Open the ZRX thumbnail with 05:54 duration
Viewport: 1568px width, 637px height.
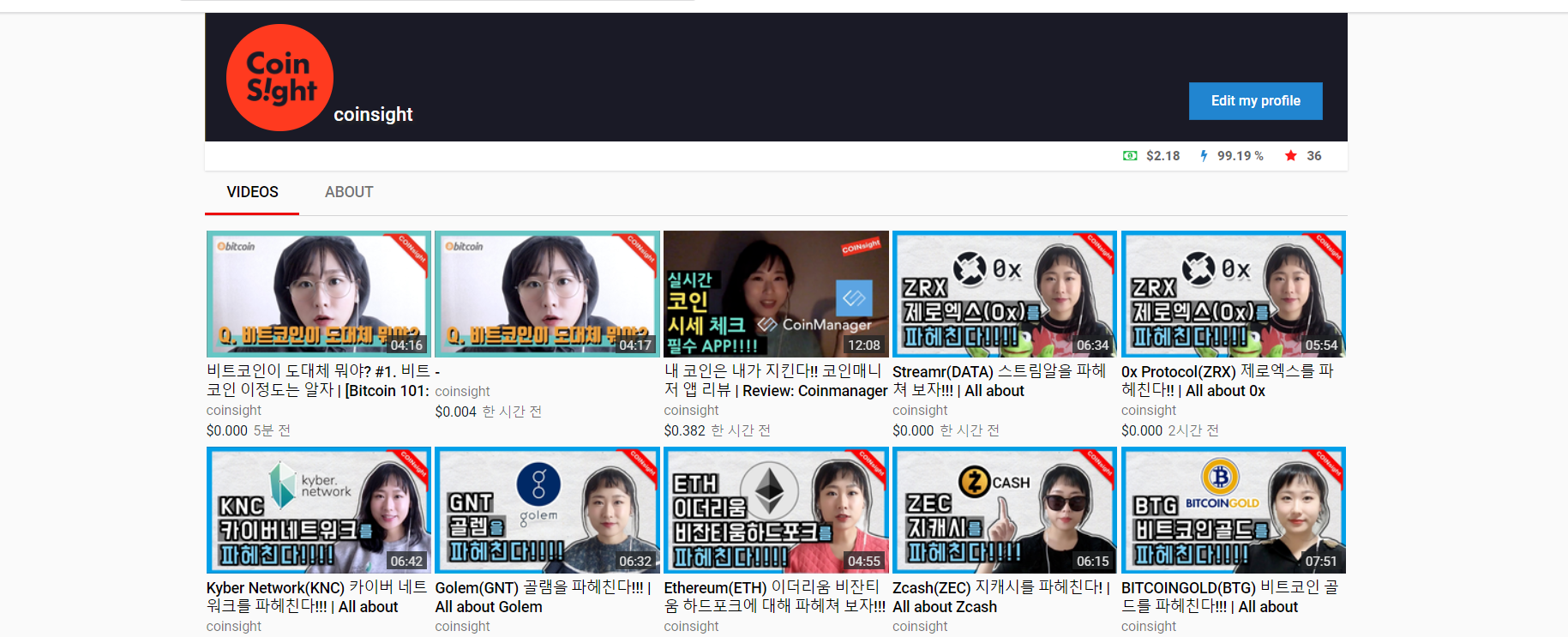[1234, 294]
